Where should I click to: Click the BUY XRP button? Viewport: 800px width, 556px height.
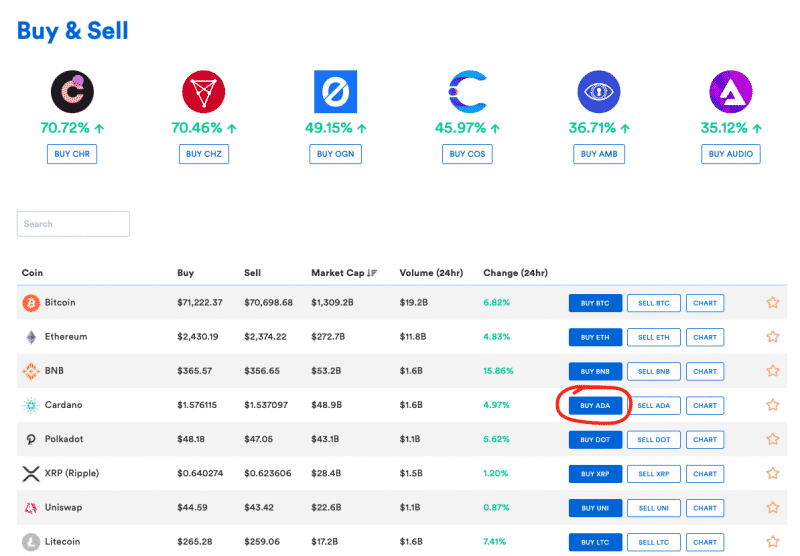595,474
